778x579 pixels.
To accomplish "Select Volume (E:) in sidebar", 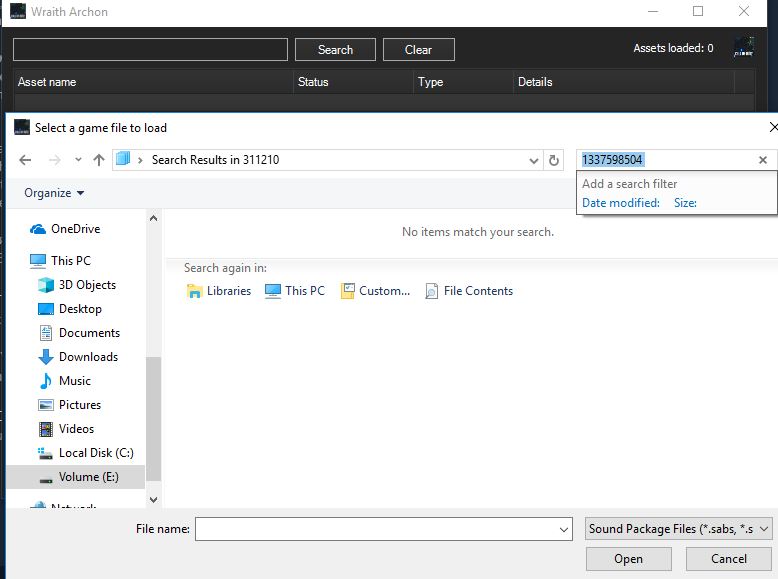I will (76, 477).
